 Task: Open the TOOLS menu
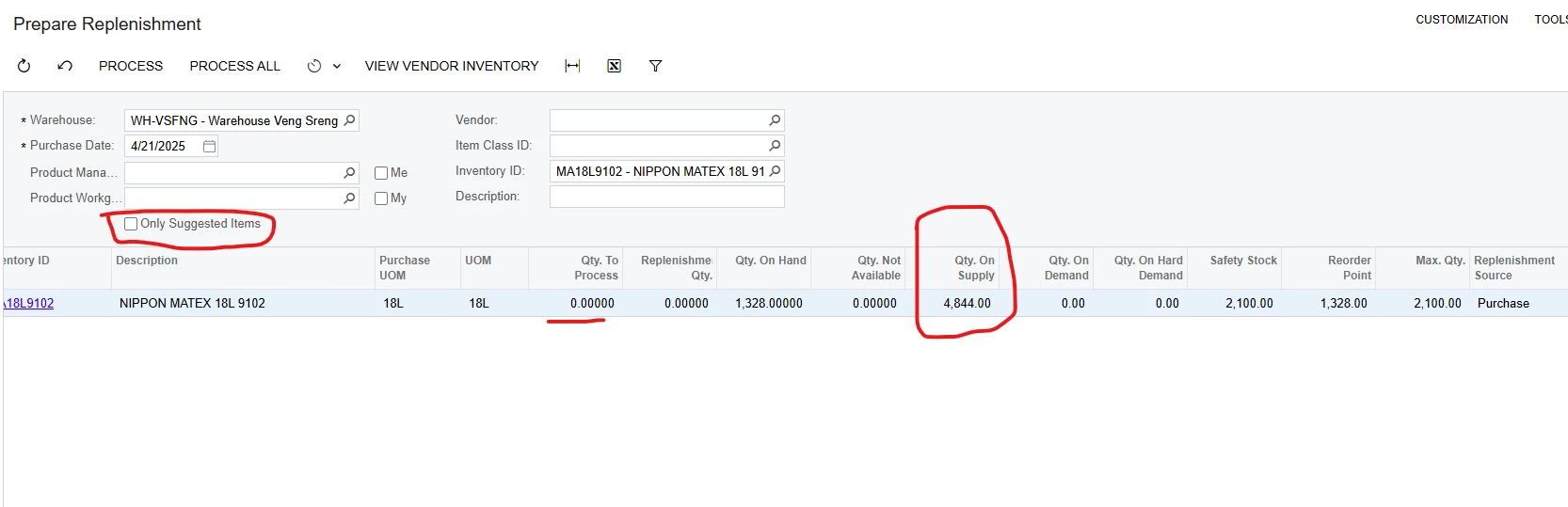click(1551, 20)
